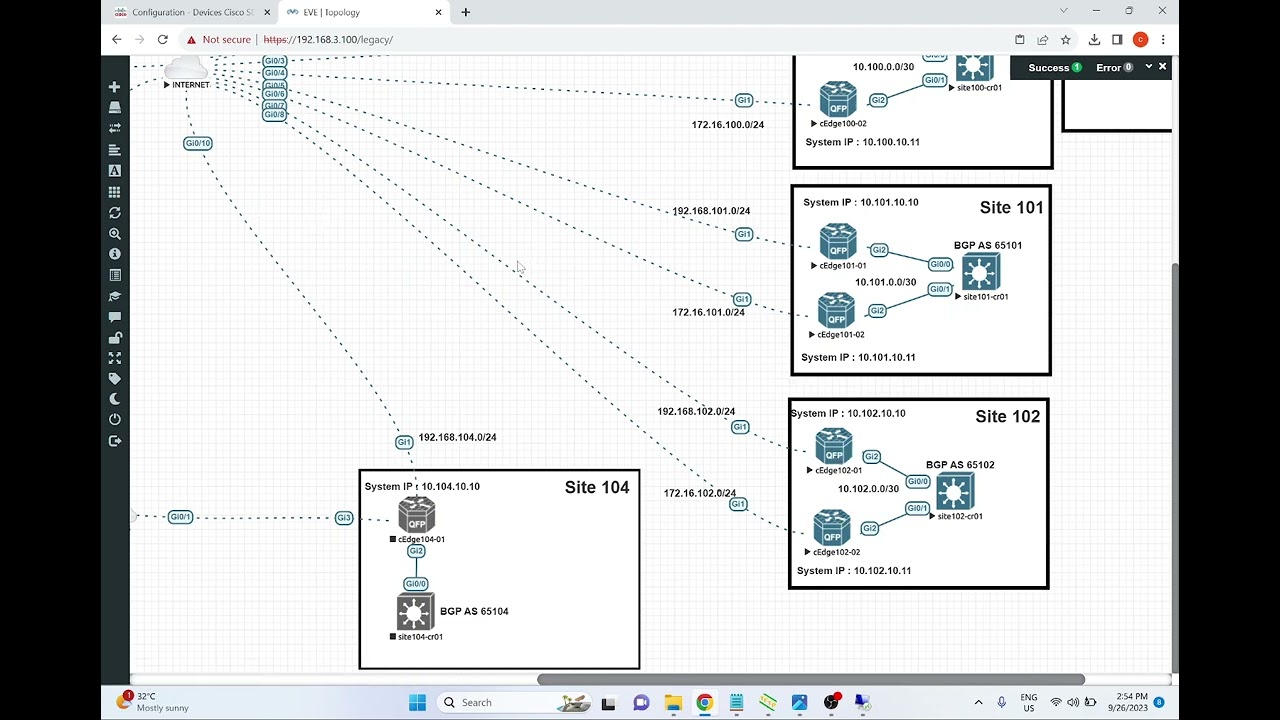This screenshot has height=720, width=1280.
Task: Select the cEdge101-01 router node
Action: (x=838, y=242)
